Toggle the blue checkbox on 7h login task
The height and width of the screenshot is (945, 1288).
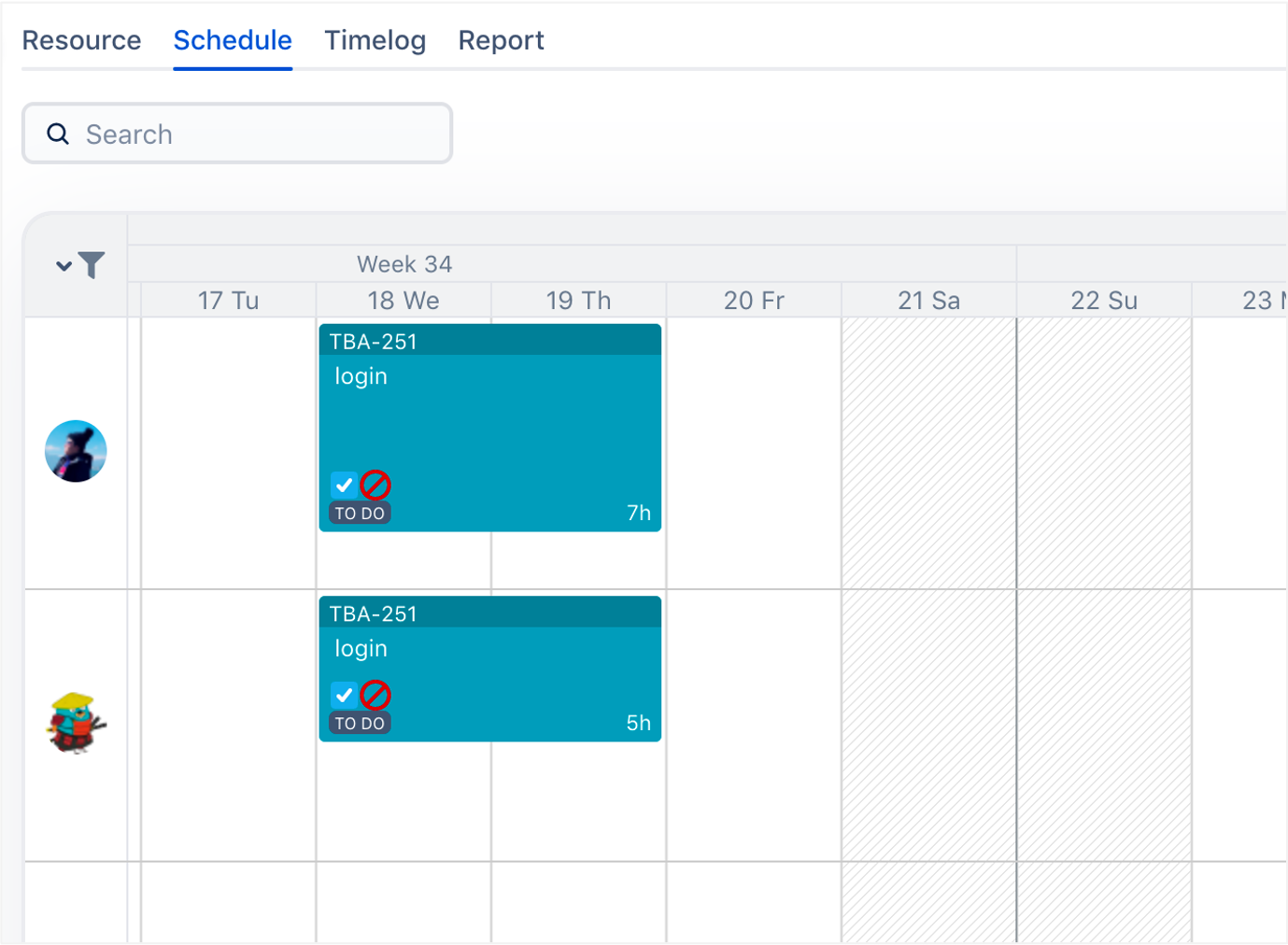tap(344, 485)
